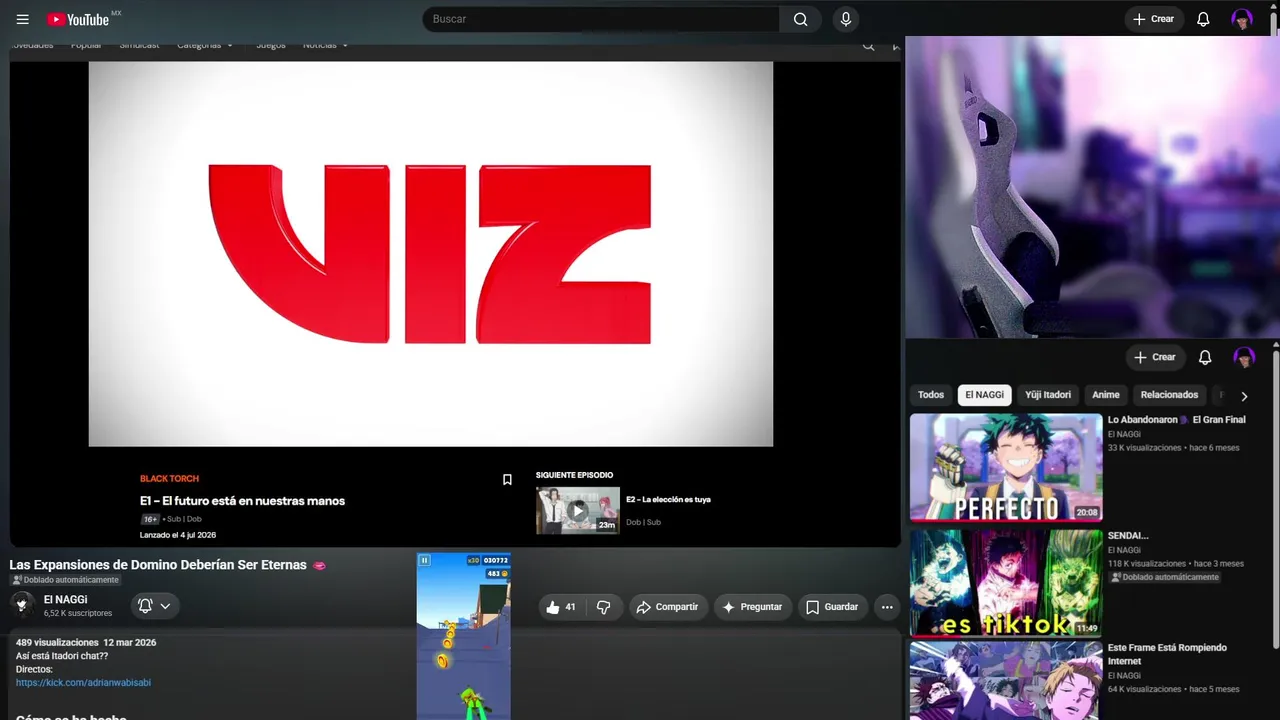Open the more actions ellipsis menu
The height and width of the screenshot is (720, 1280).
[886, 607]
